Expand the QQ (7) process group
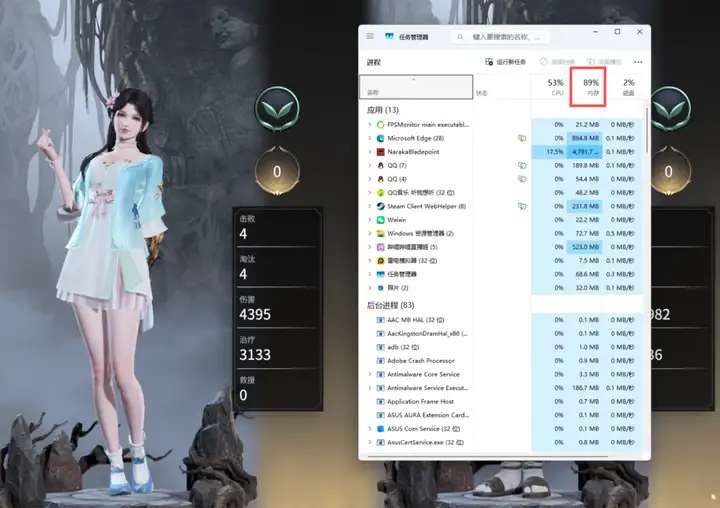Screen dimensions: 720x508 pos(370,165)
